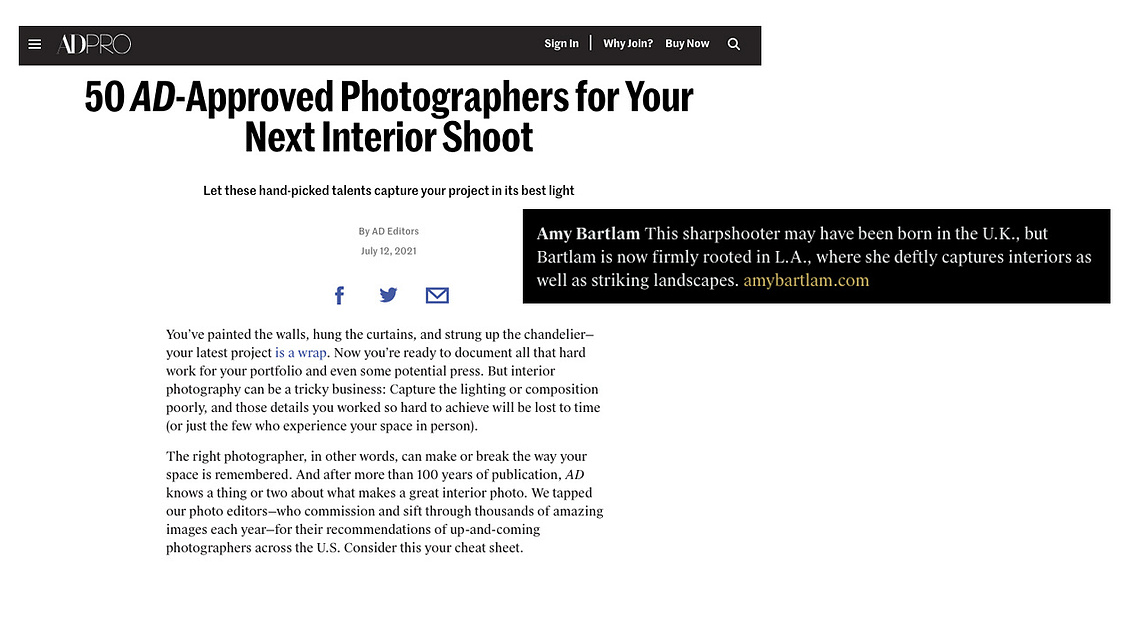This screenshot has height=639, width=1139.
Task: Click the paragraph starting 'You've painted the walls'
Action: [384, 380]
